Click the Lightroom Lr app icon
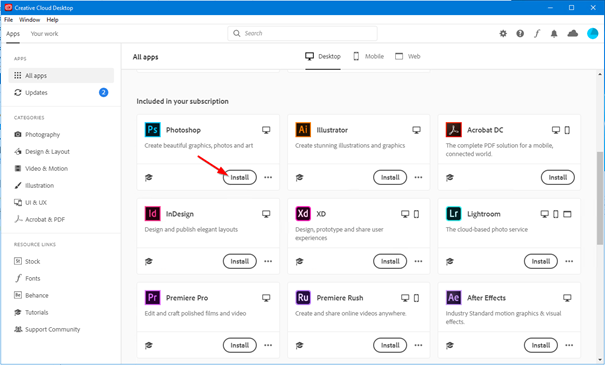 (453, 213)
